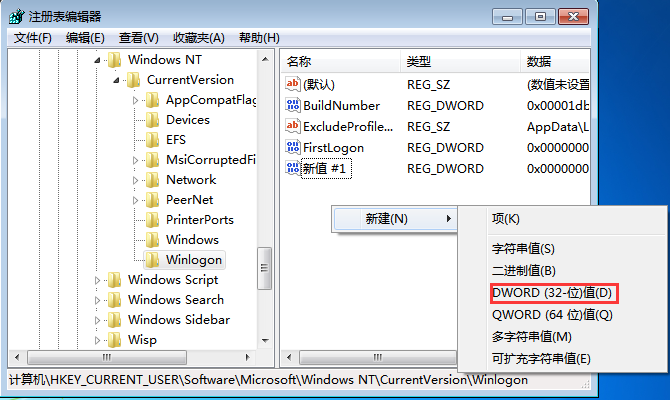The height and width of the screenshot is (400, 670).
Task: Click the tree pane vertical scrollbar thumb
Action: point(264,268)
